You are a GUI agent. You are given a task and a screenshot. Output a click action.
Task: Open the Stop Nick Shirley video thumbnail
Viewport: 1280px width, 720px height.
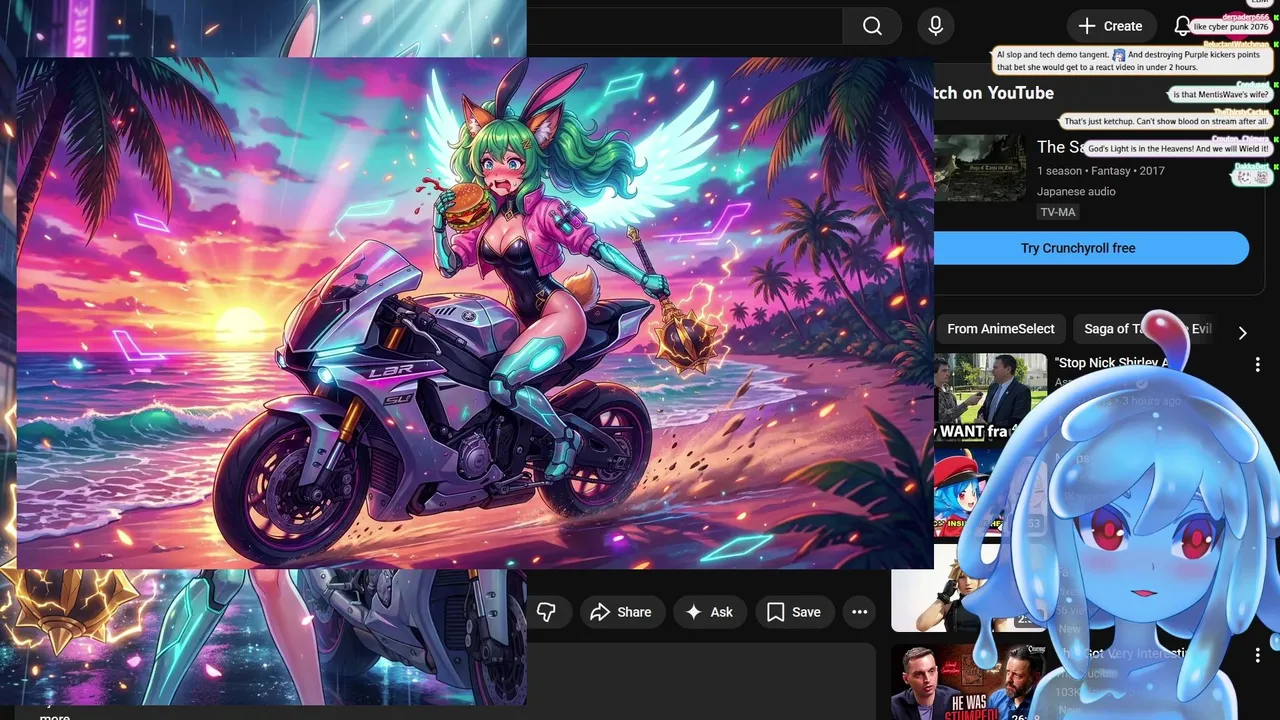click(990, 397)
